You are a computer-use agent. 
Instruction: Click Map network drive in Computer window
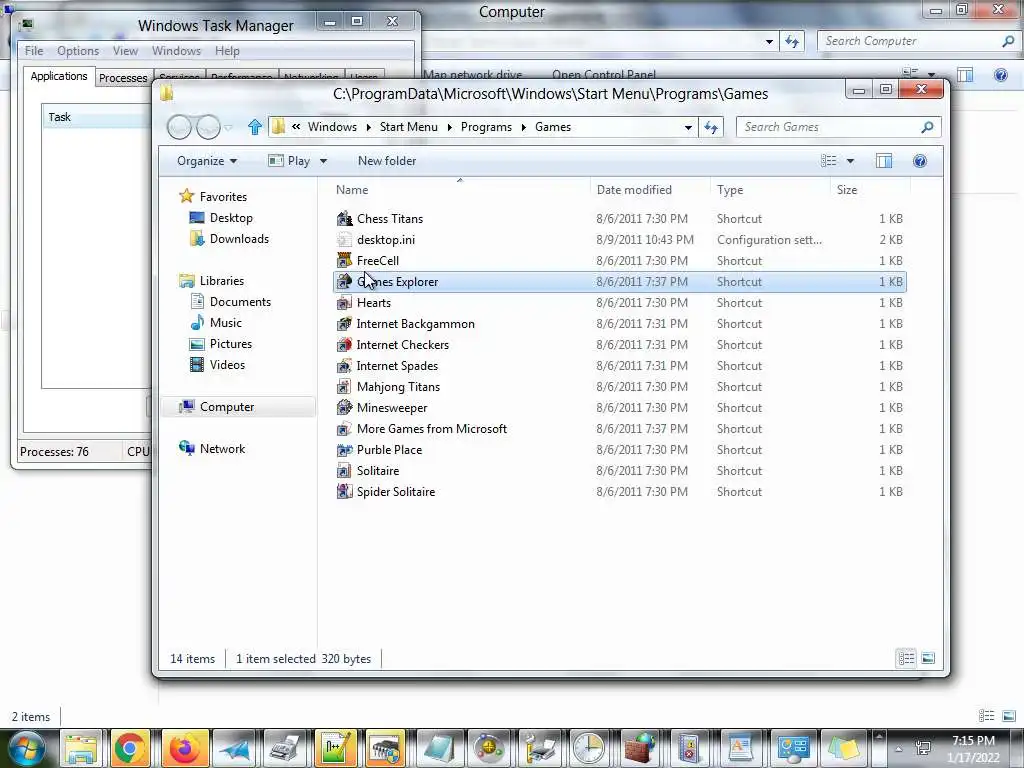[x=472, y=74]
